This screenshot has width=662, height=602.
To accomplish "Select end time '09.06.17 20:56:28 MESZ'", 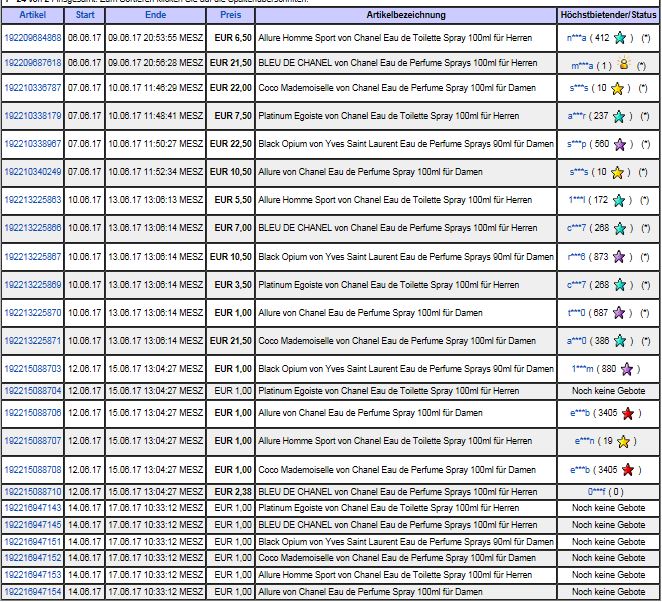I will [x=155, y=63].
